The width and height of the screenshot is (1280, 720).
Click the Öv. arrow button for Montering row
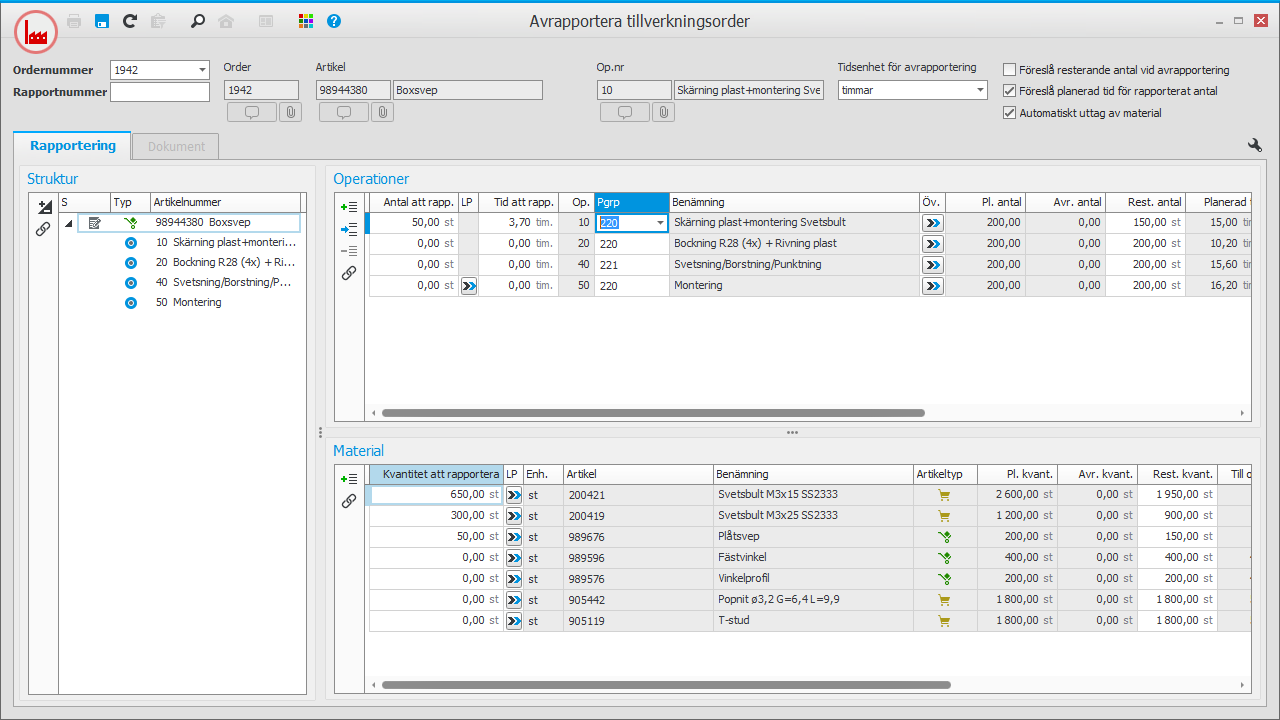coord(933,286)
